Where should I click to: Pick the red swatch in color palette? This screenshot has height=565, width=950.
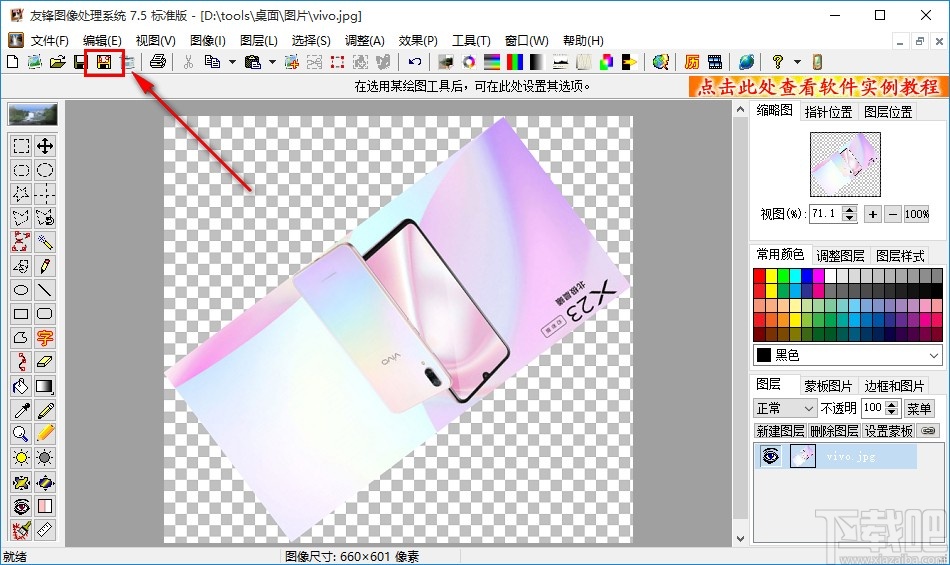[759, 276]
